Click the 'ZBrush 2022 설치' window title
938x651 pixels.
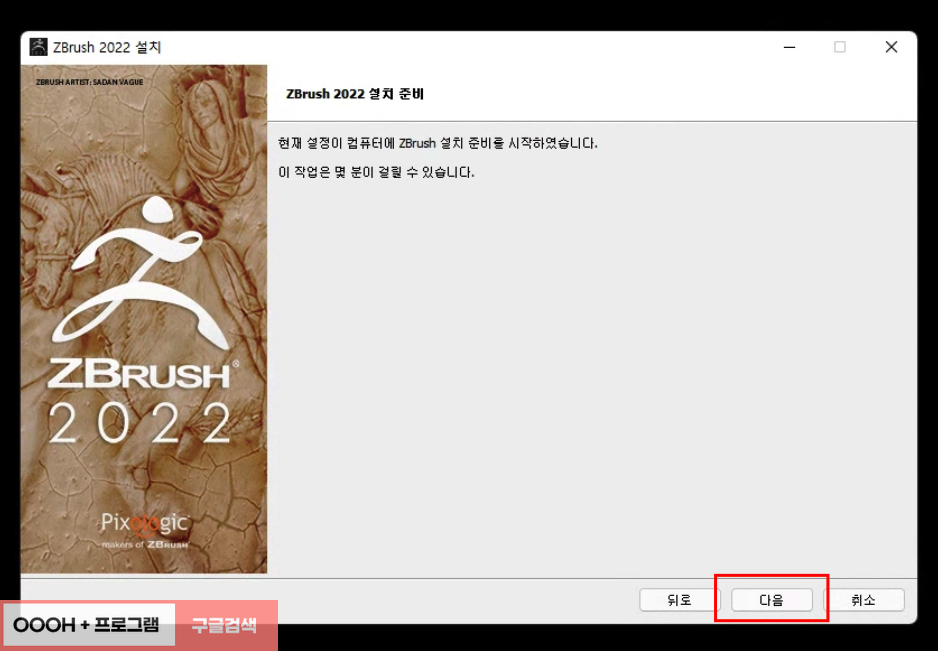107,47
